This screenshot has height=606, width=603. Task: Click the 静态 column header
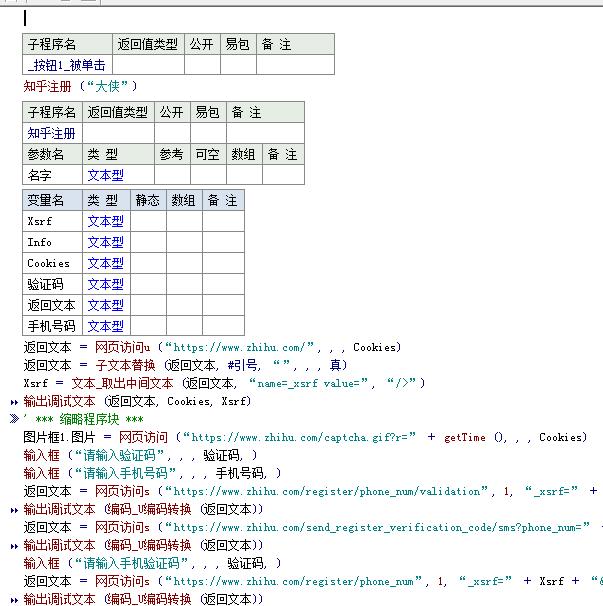148,200
